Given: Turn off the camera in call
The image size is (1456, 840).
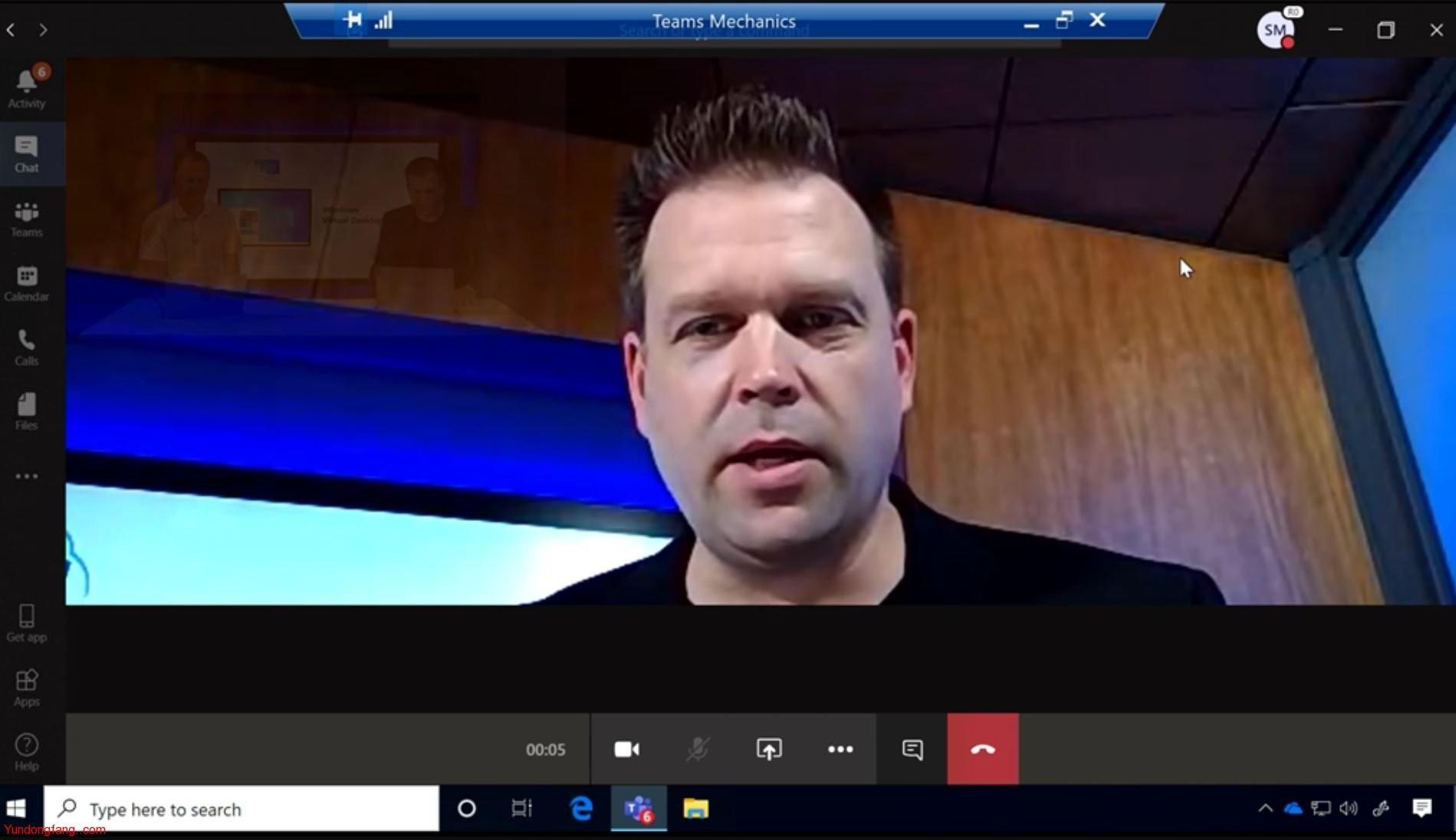Looking at the screenshot, I should [626, 749].
